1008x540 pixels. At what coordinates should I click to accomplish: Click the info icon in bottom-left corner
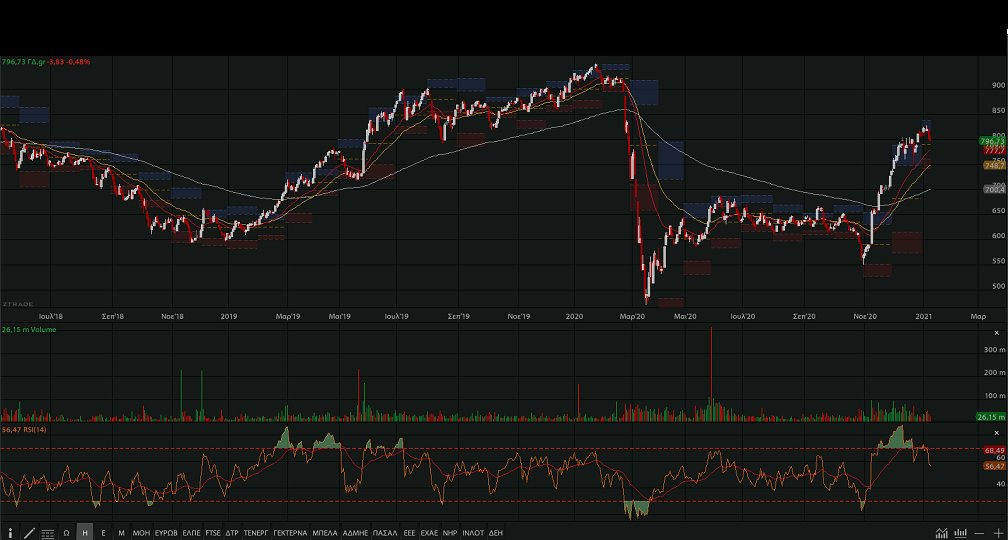[x=11, y=533]
